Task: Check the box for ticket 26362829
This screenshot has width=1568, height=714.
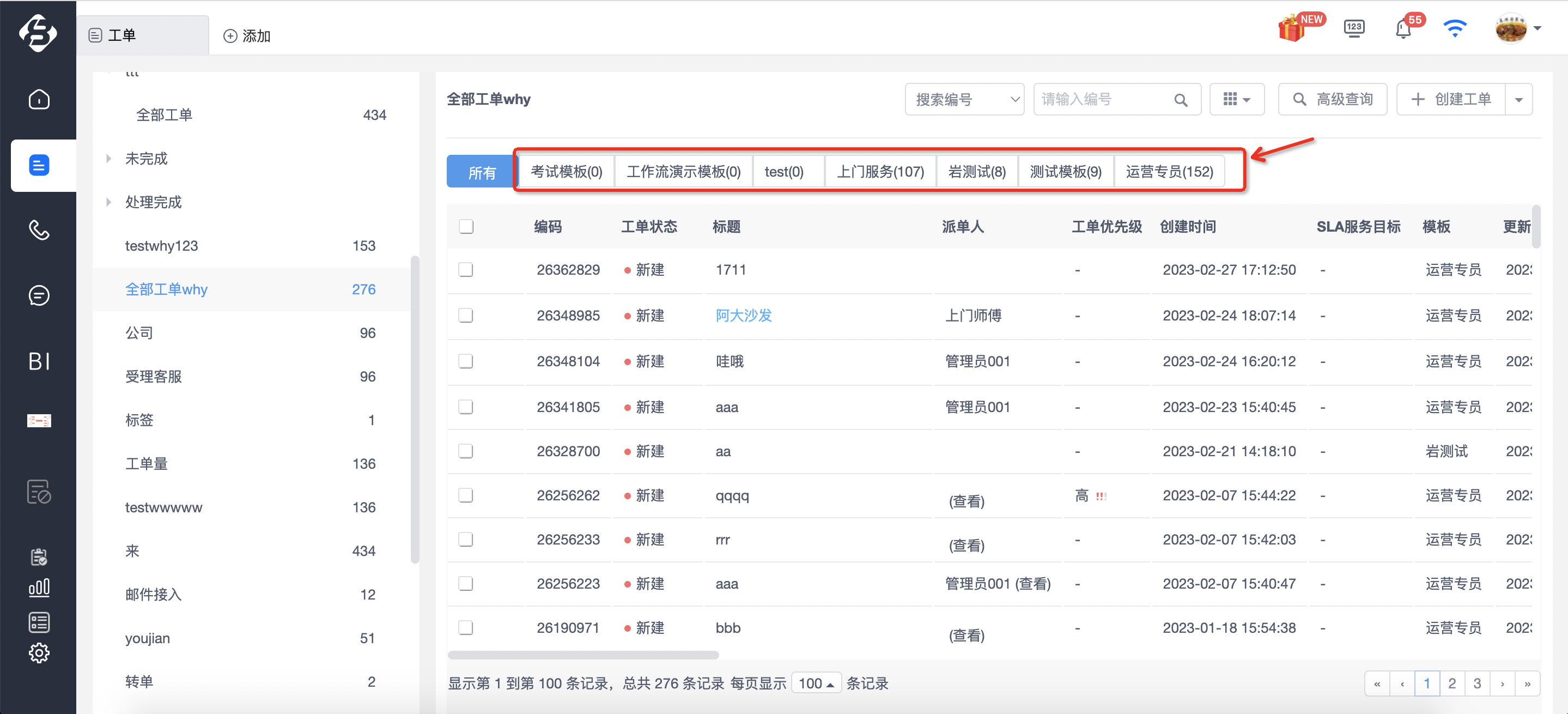Action: coord(466,270)
